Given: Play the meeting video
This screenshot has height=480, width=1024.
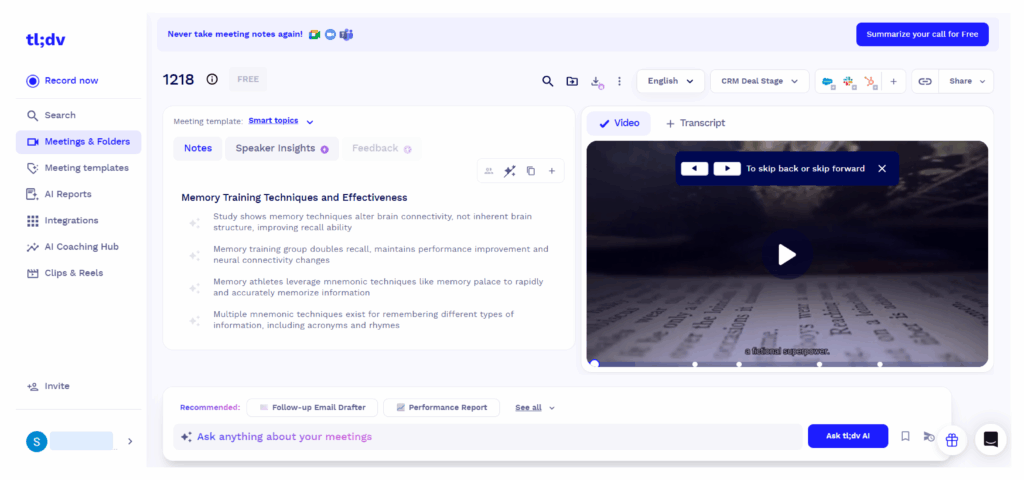Looking at the screenshot, I should click(x=787, y=255).
